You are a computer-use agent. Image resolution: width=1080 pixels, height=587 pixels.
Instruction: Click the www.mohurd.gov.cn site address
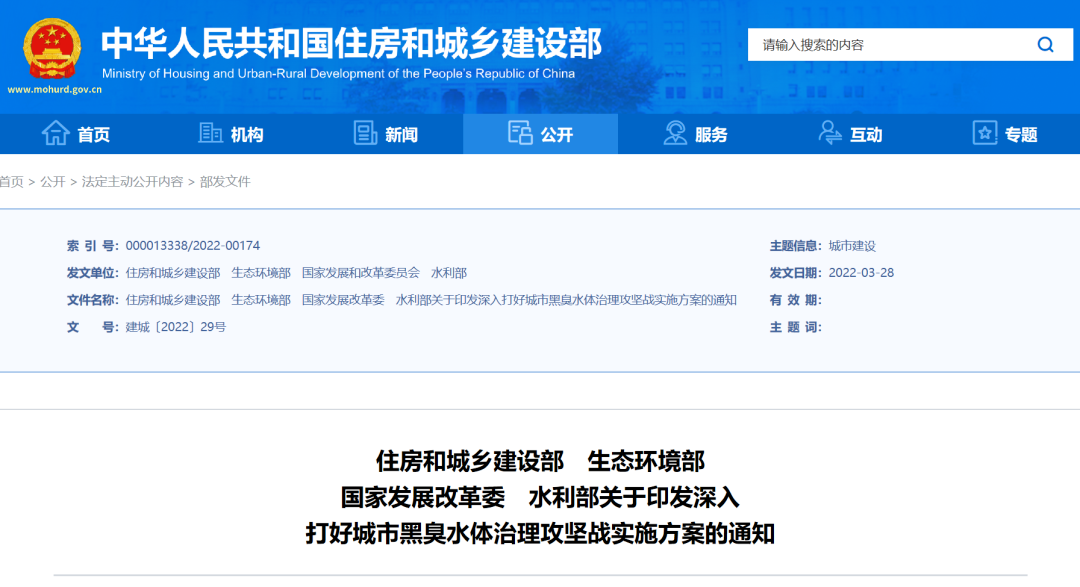point(54,89)
